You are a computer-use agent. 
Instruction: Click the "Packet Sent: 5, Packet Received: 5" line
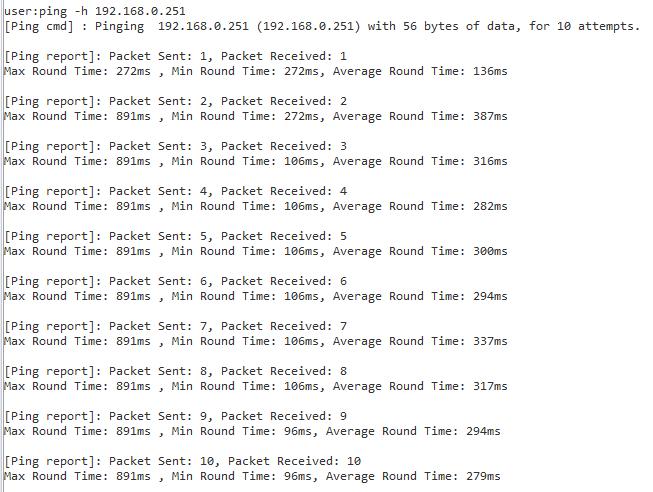[228, 236]
